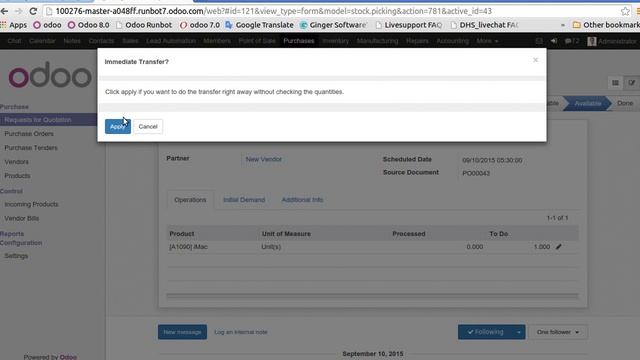
Task: Select Vendors in the sidebar
Action: tap(17, 162)
